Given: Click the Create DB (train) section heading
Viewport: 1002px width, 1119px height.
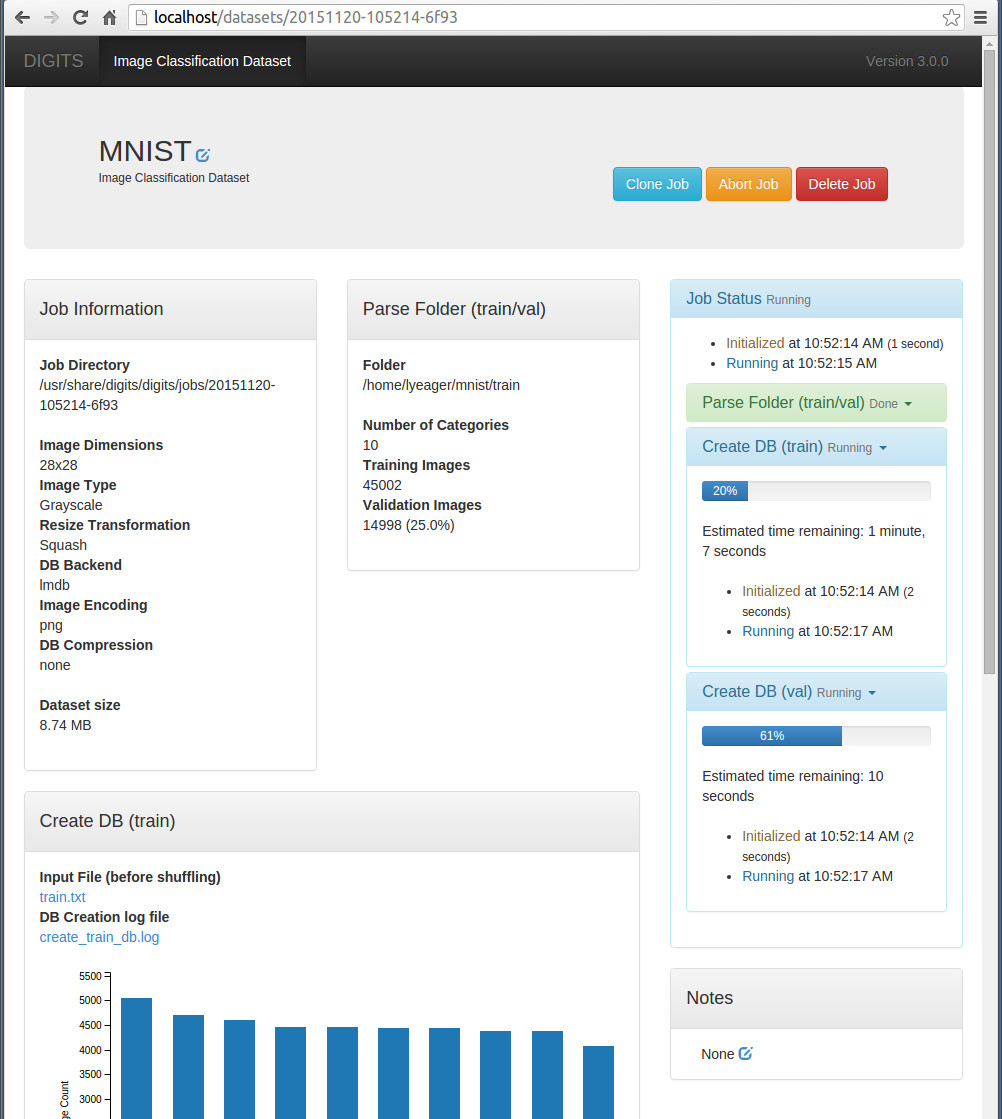Looking at the screenshot, I should click(332, 821).
